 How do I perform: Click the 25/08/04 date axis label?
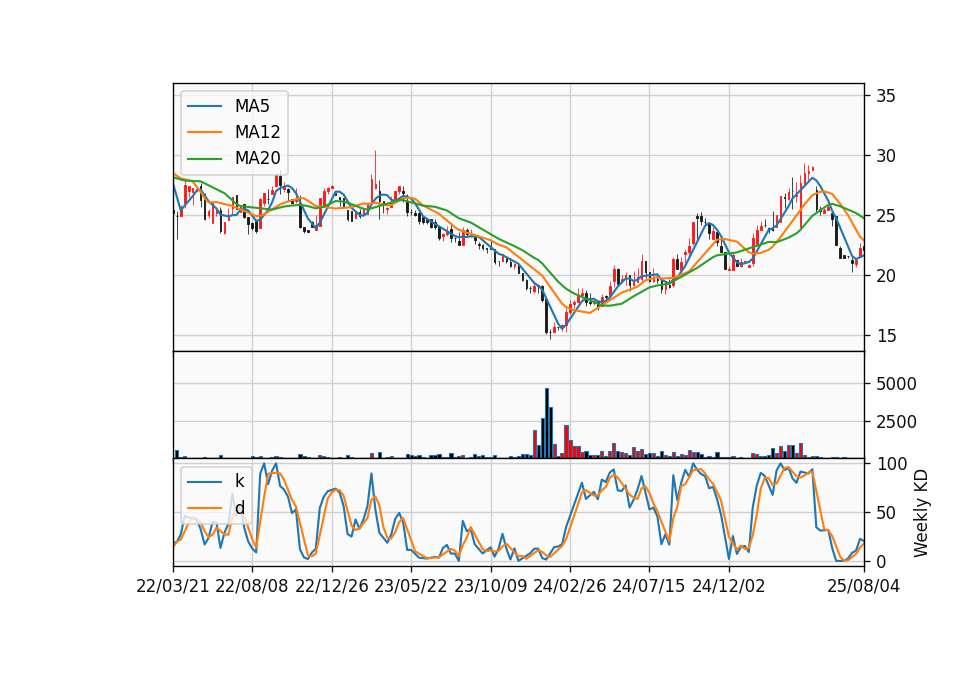864,586
